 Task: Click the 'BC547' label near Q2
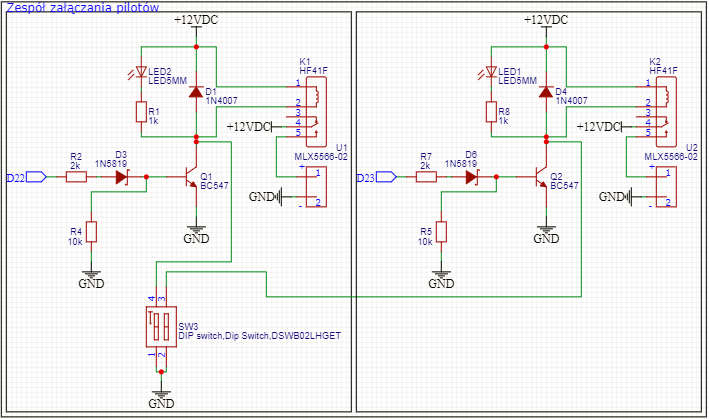coord(564,186)
